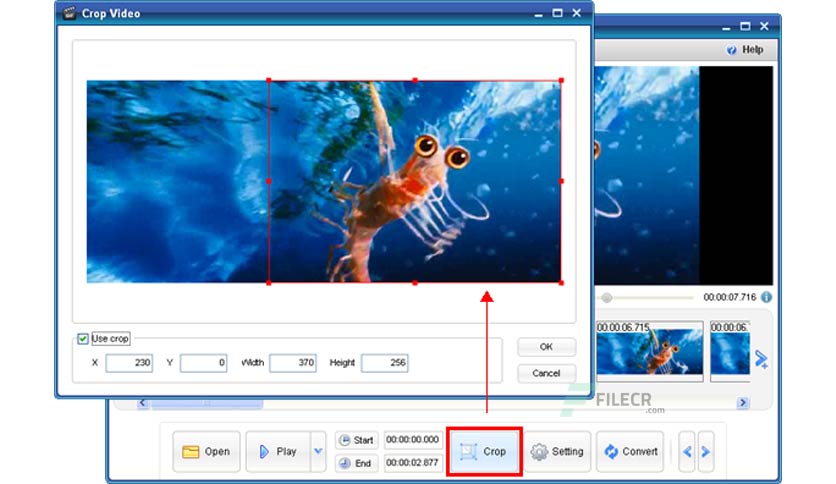Maximize the main window behind the dialog
The height and width of the screenshot is (484, 836).
745,26
